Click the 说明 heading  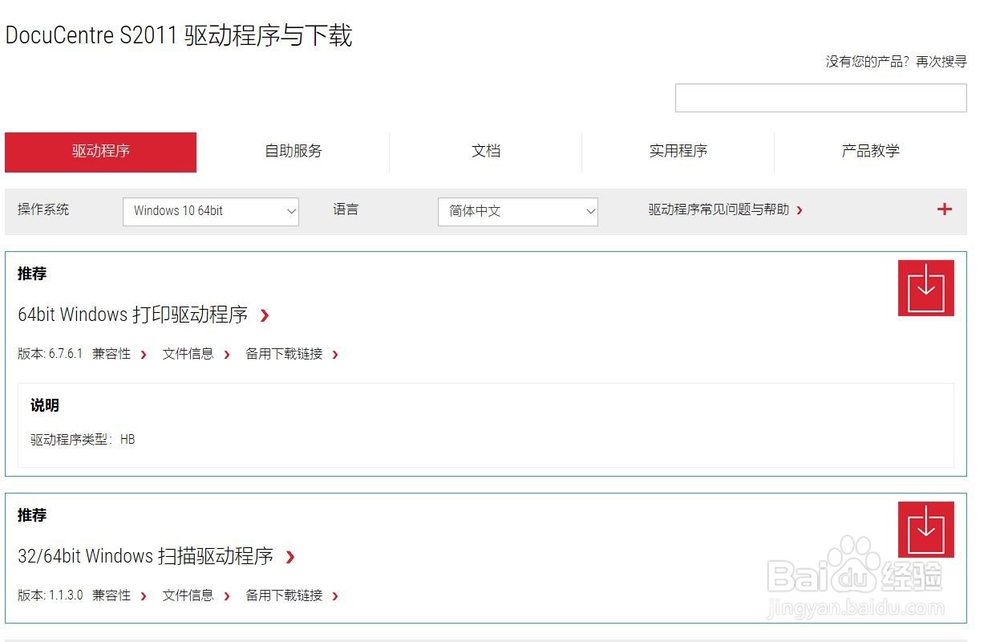point(45,405)
